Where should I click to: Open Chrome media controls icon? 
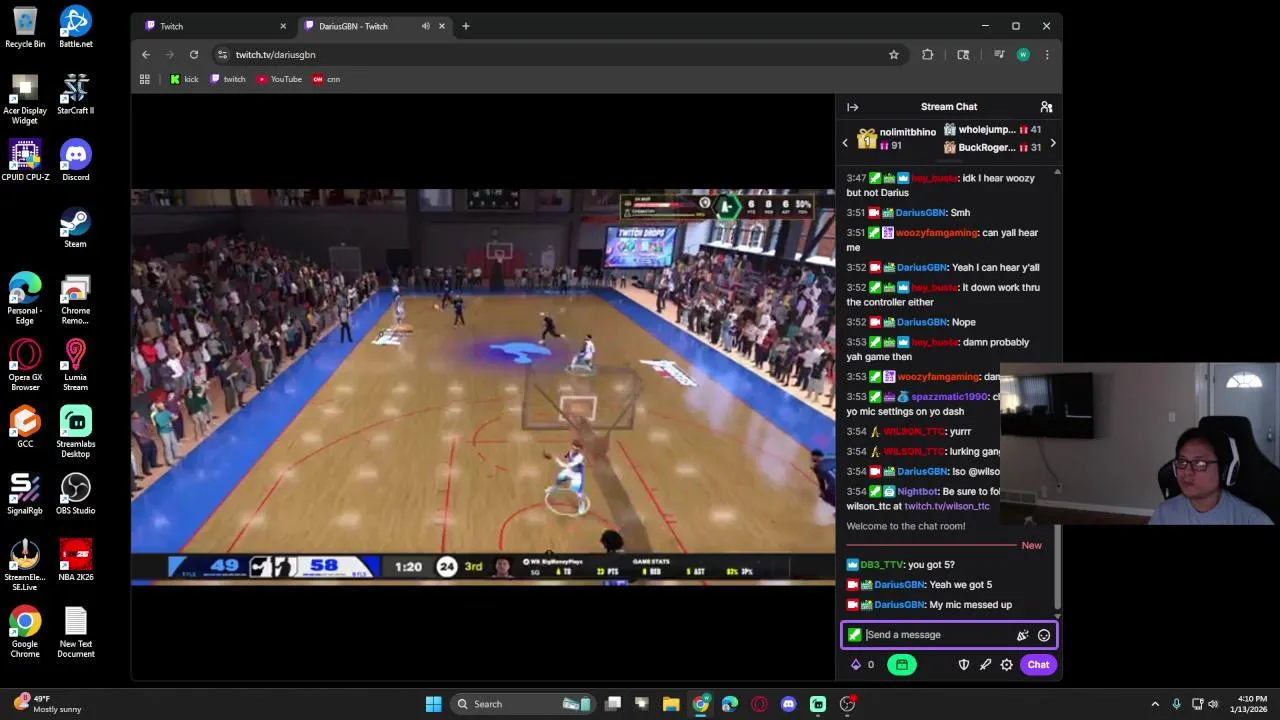pos(998,55)
